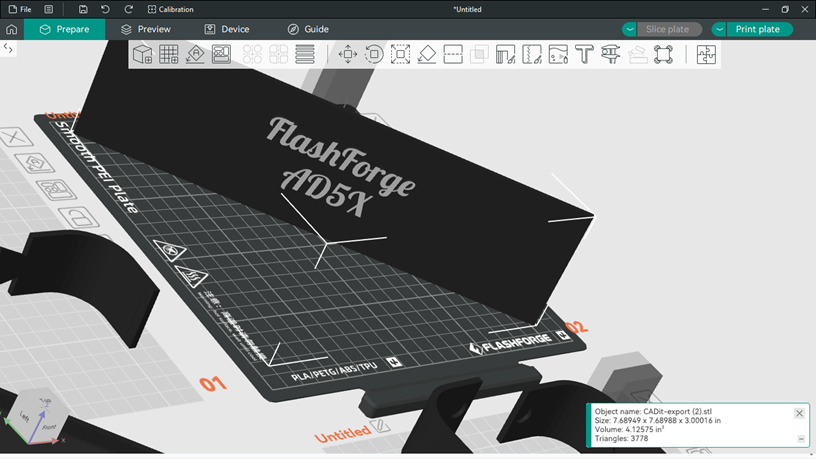Click the Print plate button
The width and height of the screenshot is (816, 459).
[758, 29]
